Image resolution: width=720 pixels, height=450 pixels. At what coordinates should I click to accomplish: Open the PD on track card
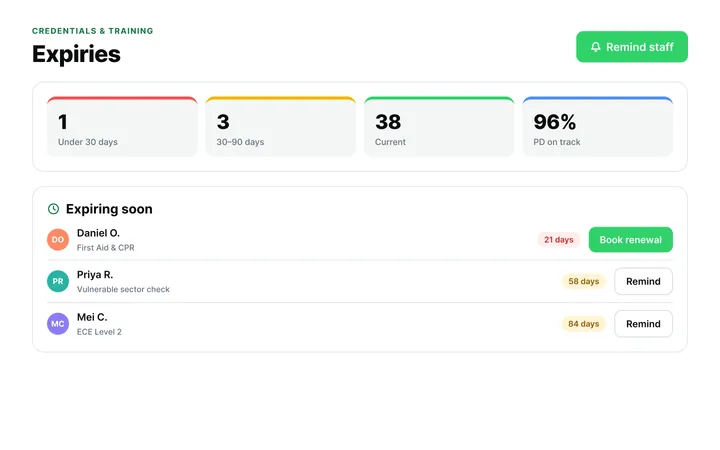[597, 127]
